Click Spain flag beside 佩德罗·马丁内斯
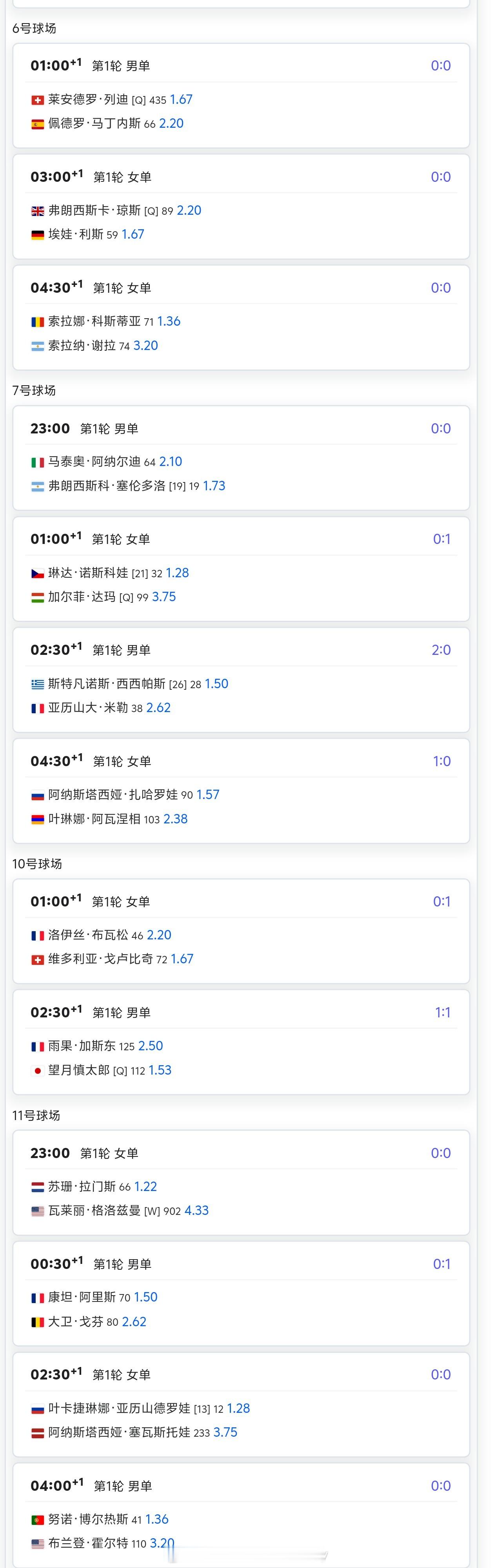 tap(38, 124)
